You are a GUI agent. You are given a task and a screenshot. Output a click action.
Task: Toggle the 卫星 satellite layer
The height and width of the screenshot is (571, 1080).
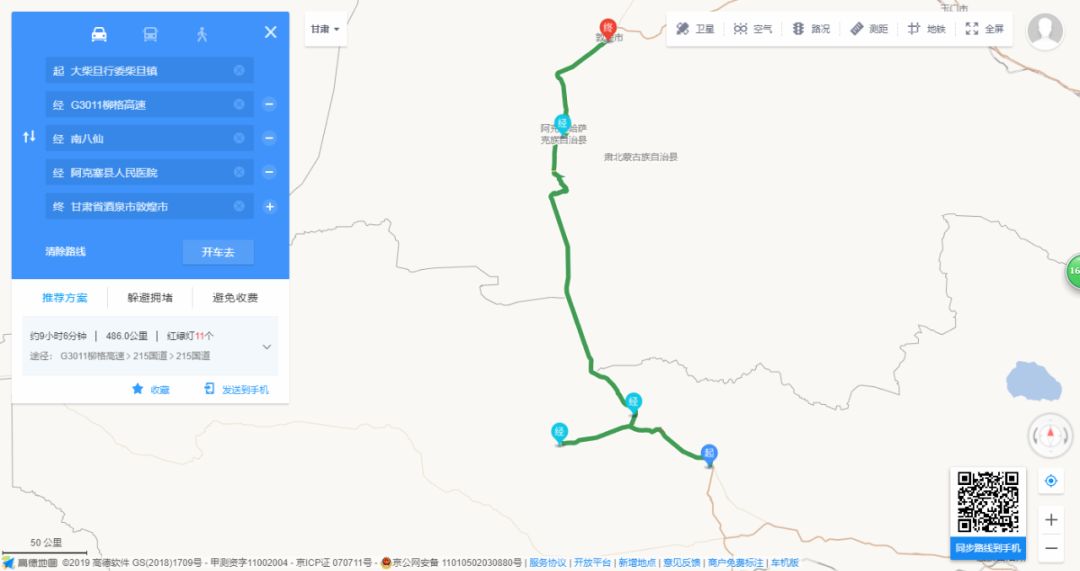(694, 29)
